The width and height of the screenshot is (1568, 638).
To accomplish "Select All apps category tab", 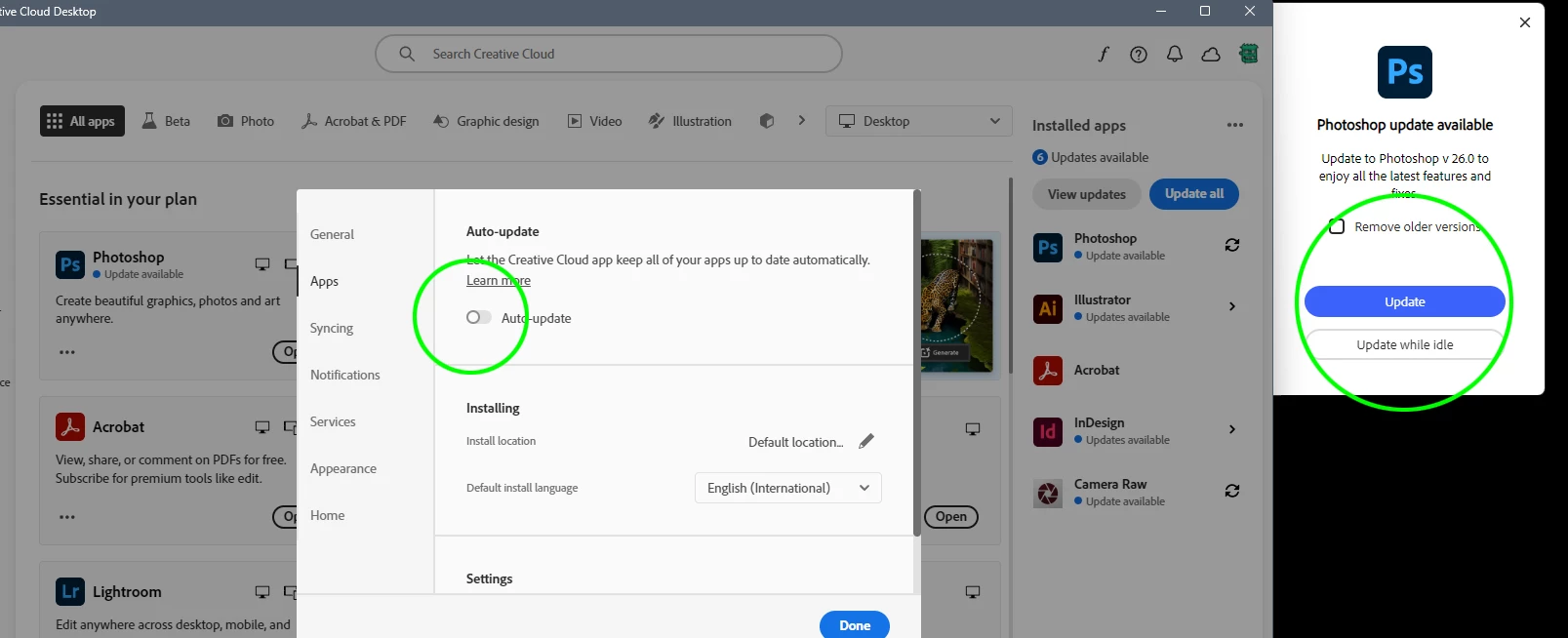I will pos(82,121).
